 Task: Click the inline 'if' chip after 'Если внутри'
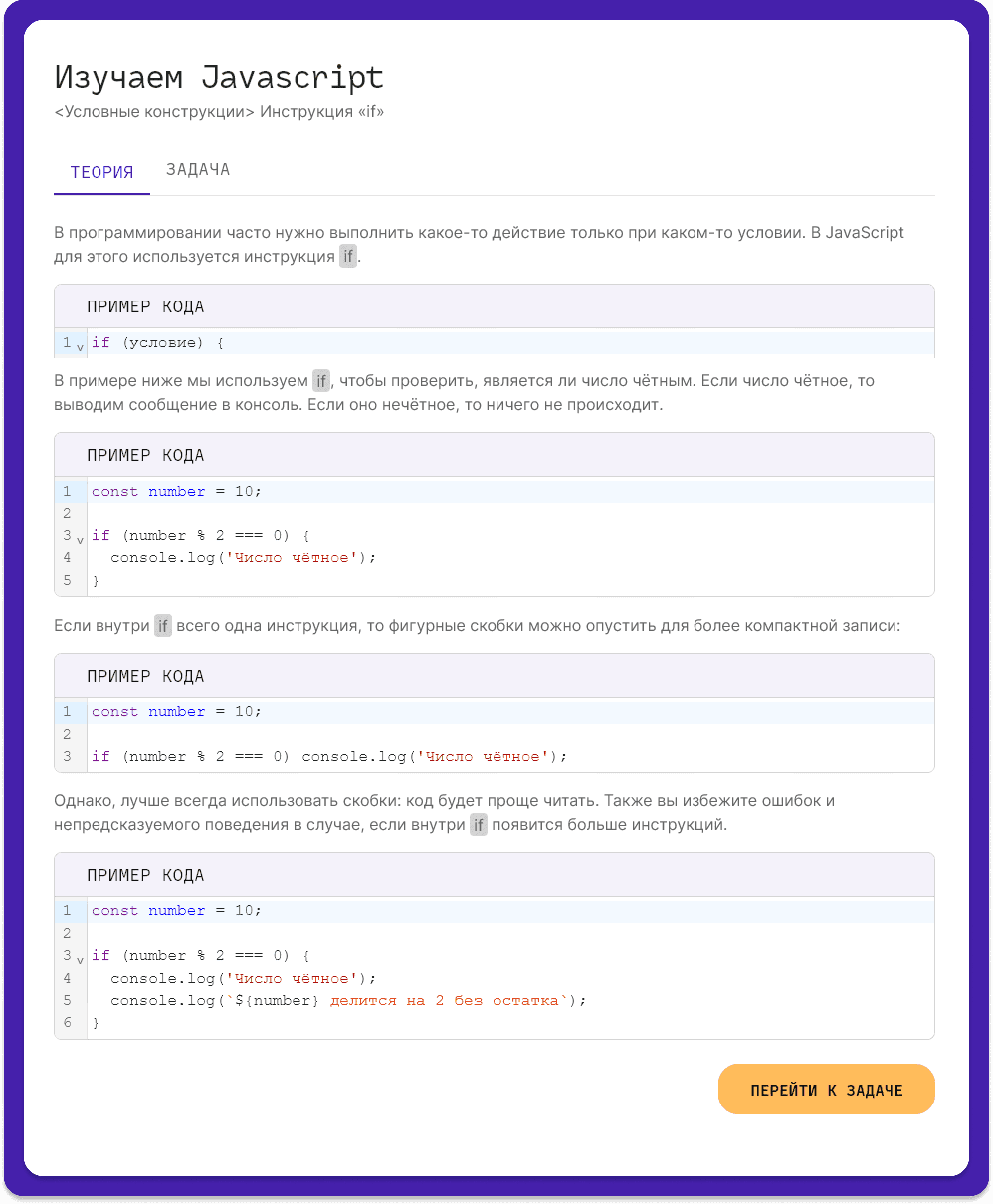[163, 626]
